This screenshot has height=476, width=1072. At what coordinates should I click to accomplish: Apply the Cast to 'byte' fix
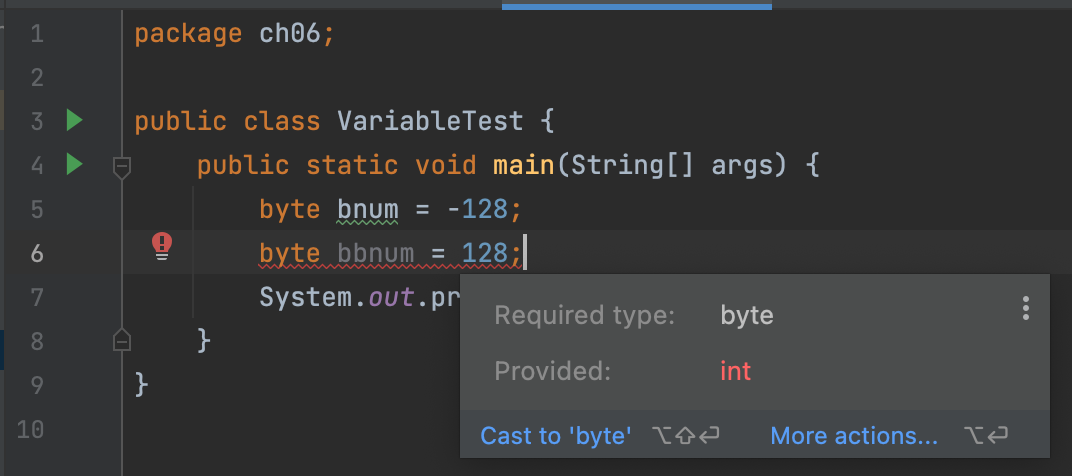click(556, 436)
